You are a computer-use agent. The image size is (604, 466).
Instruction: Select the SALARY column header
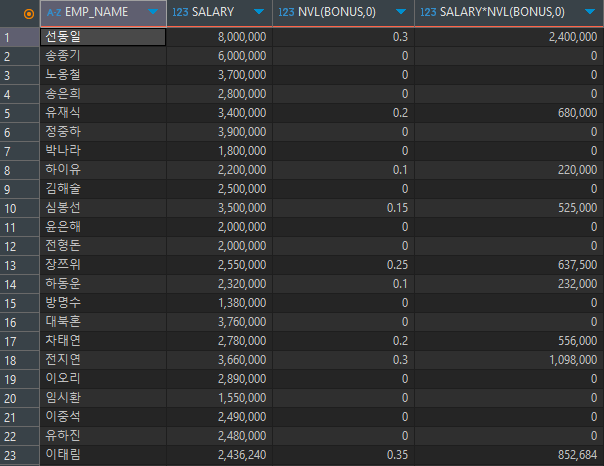click(220, 13)
